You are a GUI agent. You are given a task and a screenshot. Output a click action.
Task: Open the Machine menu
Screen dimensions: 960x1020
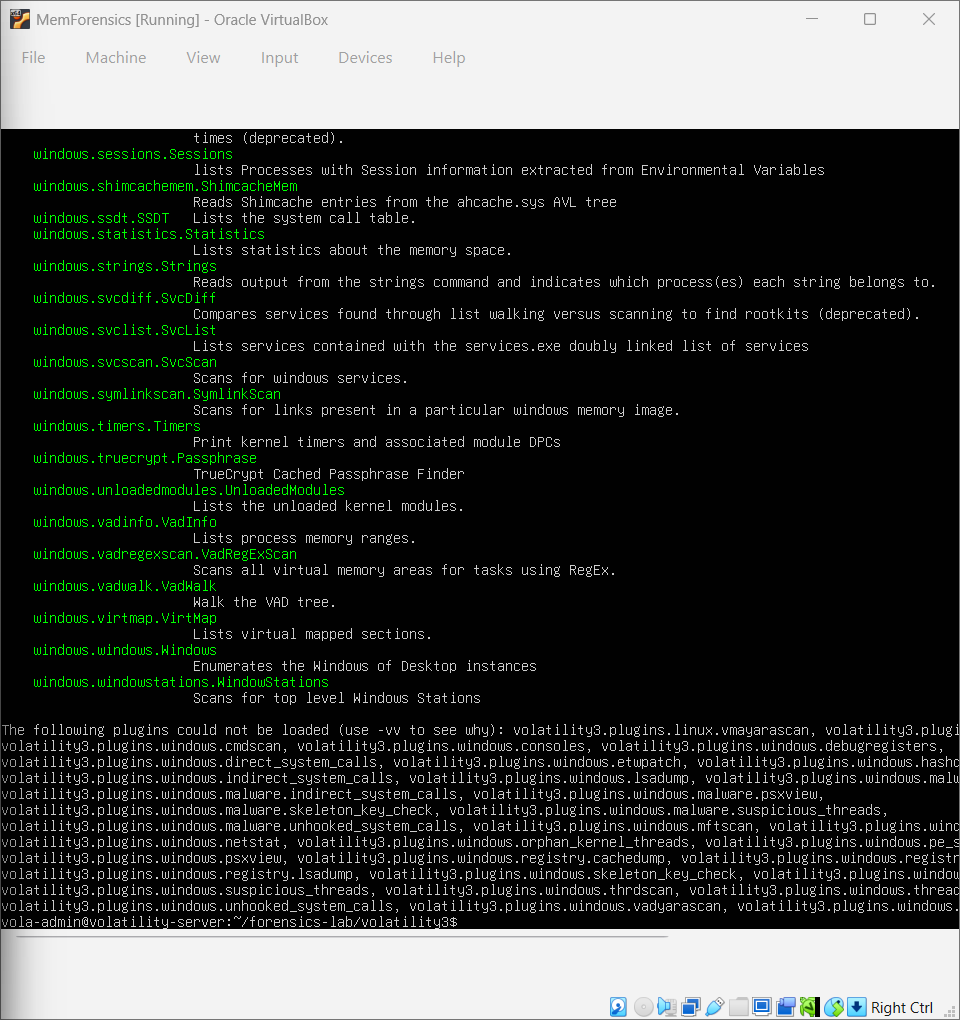(x=116, y=58)
